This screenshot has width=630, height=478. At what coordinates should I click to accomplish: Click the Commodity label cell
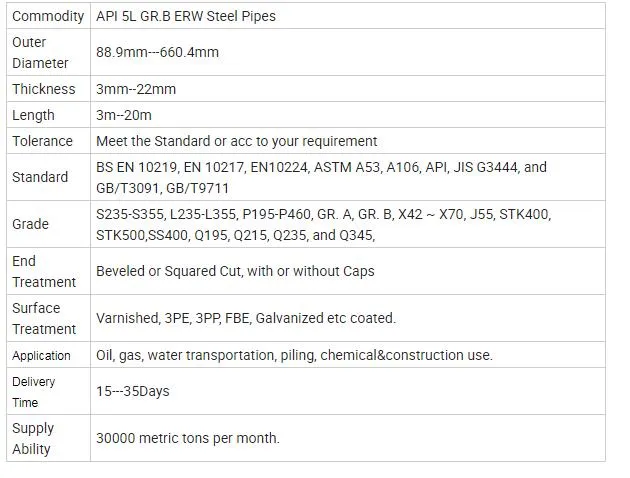click(x=48, y=16)
